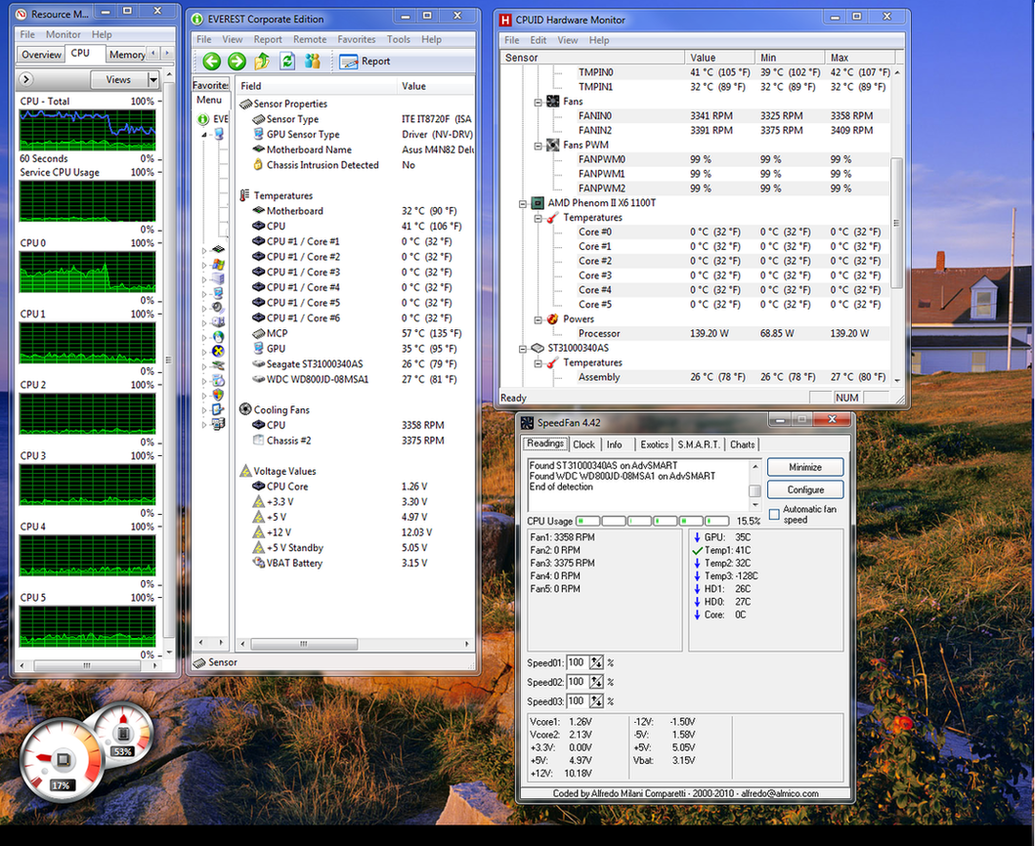Click the Powers flame icon in Hardware Monitor
Image resolution: width=1035 pixels, height=846 pixels.
pyautogui.click(x=553, y=319)
